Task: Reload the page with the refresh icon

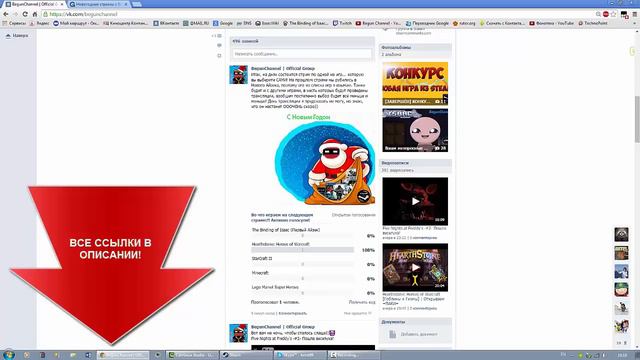Action: pos(25,14)
